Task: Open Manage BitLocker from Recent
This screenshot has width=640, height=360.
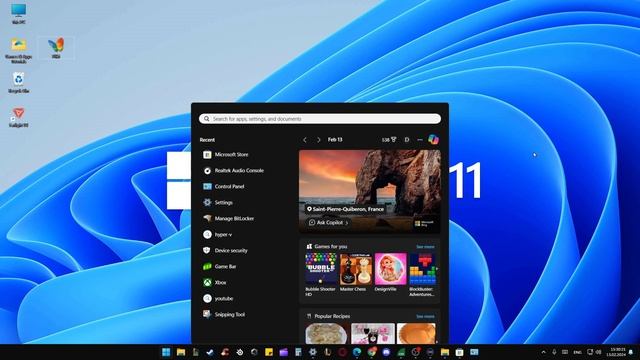Action: [x=228, y=218]
